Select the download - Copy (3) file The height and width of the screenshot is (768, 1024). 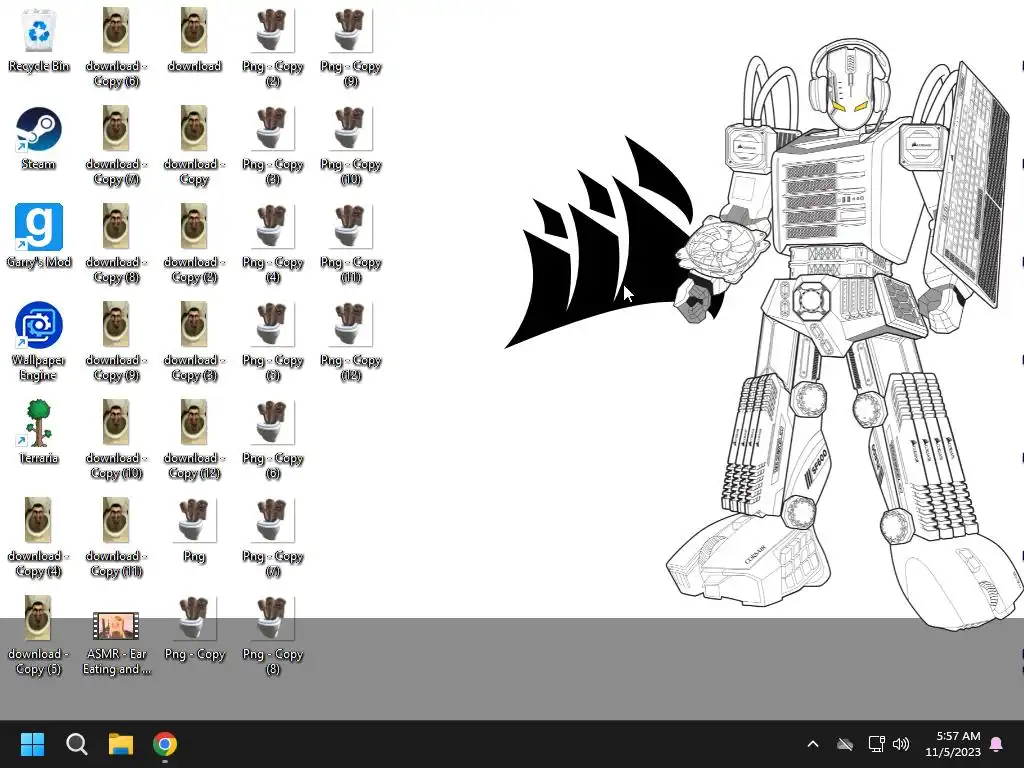194,342
